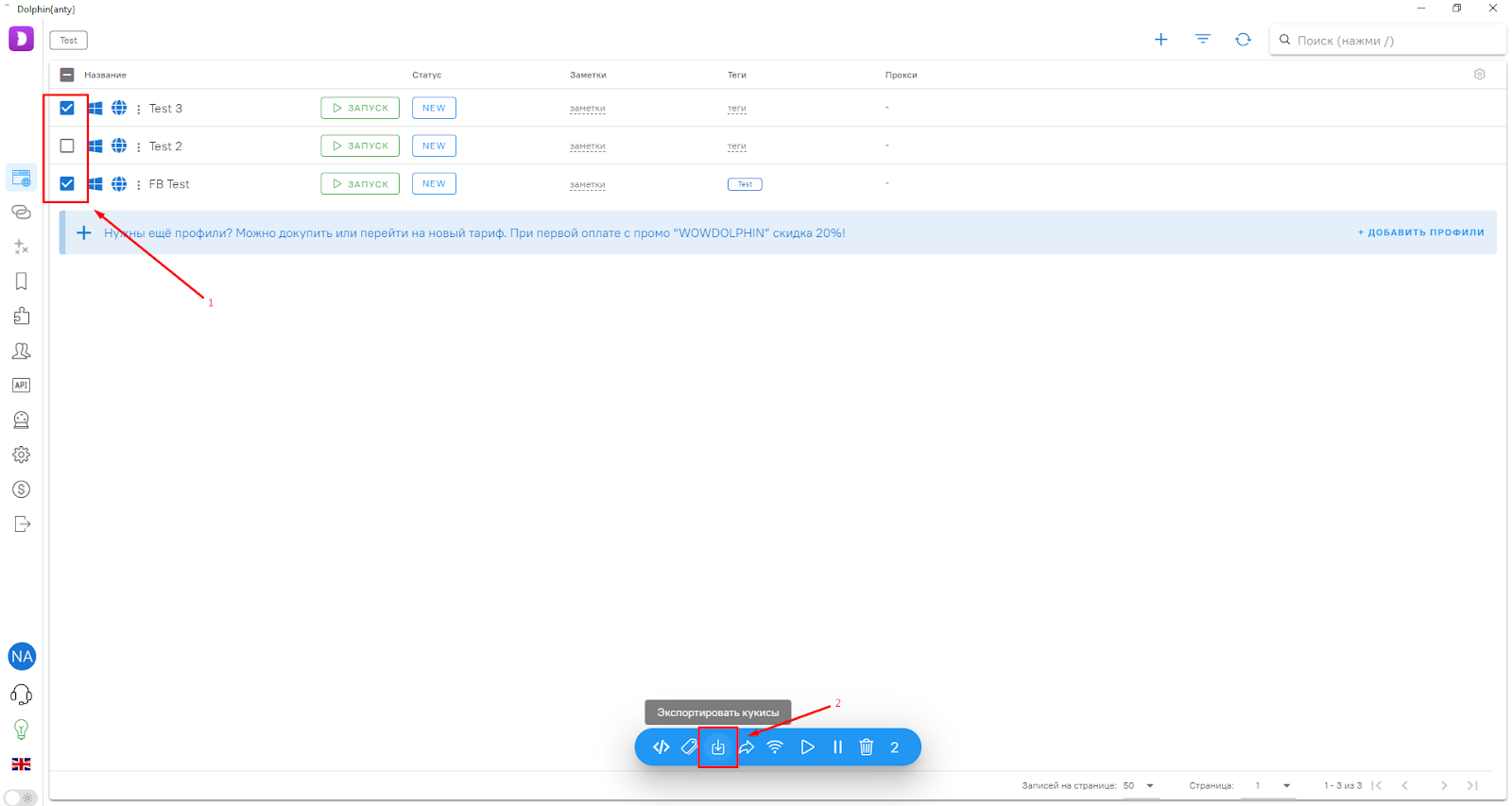Open the three-dot menu for FB Test
Image resolution: width=1512 pixels, height=806 pixels.
[x=139, y=184]
